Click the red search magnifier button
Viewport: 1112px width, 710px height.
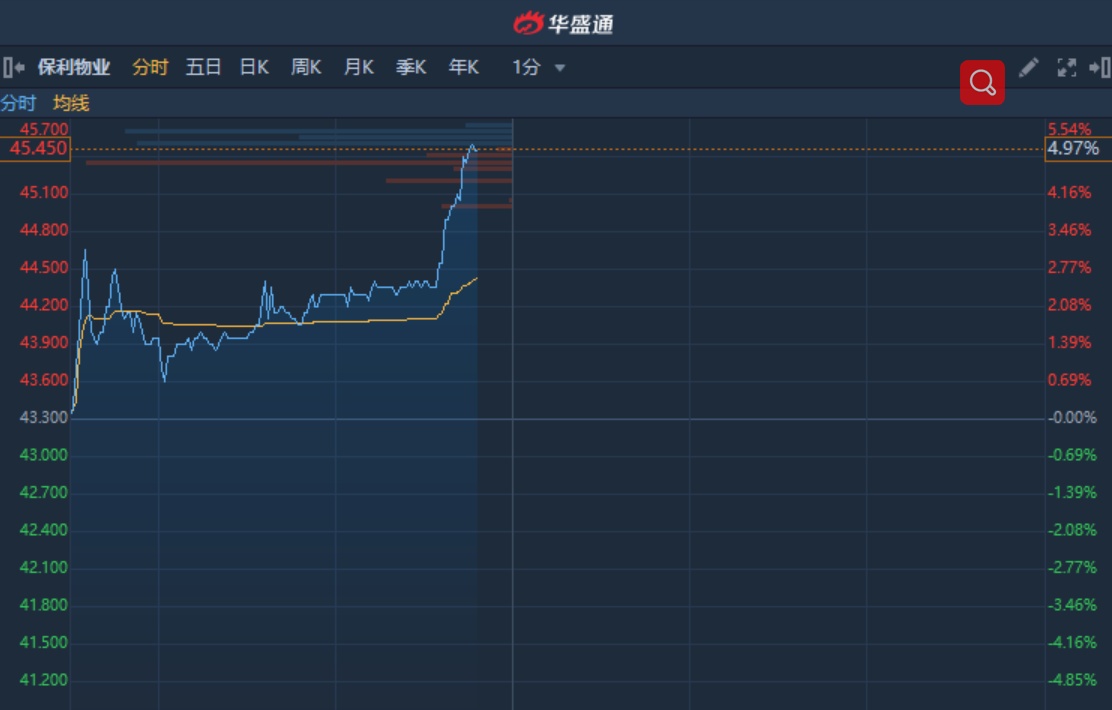coord(982,82)
